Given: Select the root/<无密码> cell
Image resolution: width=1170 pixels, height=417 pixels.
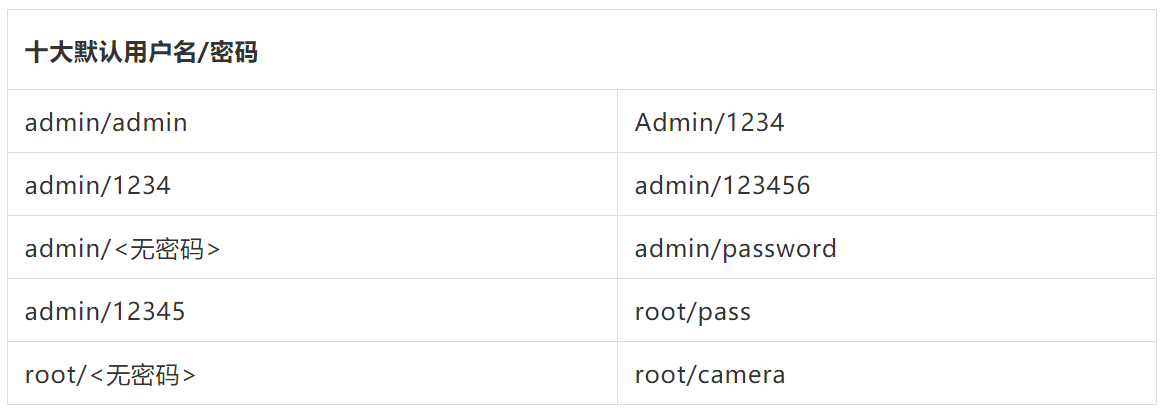Looking at the screenshot, I should [110, 375].
